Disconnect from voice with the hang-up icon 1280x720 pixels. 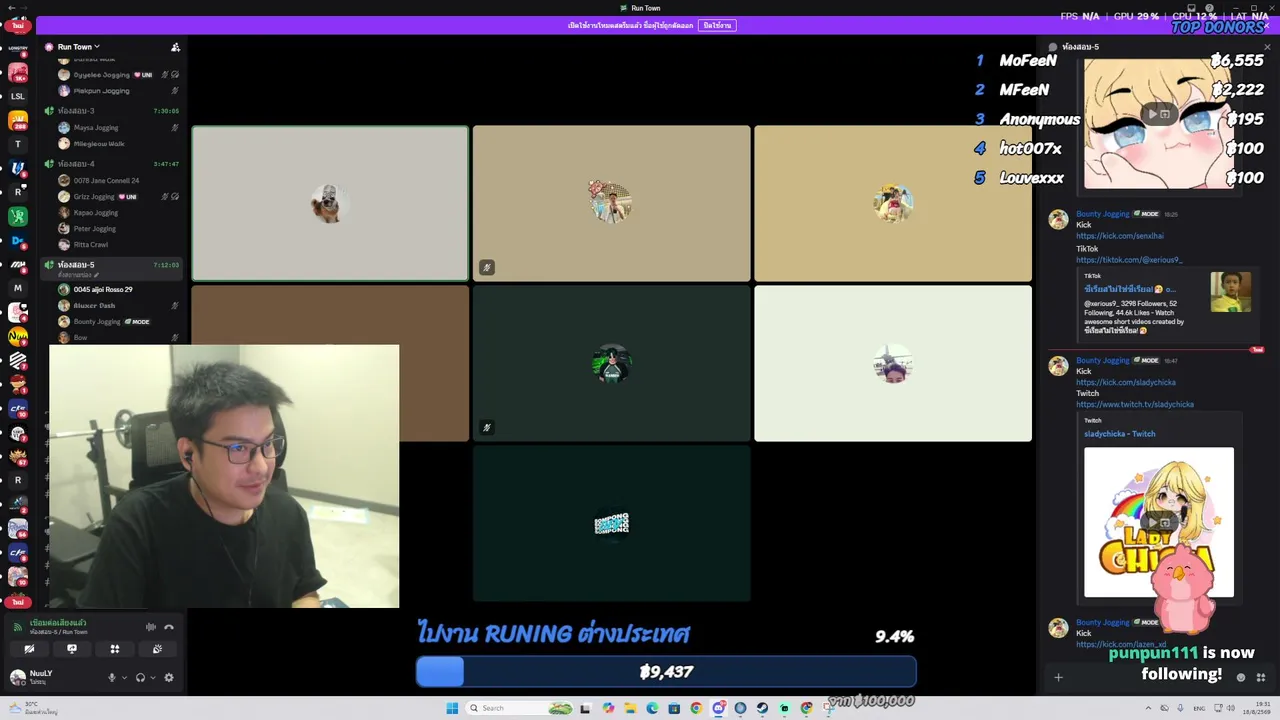169,627
